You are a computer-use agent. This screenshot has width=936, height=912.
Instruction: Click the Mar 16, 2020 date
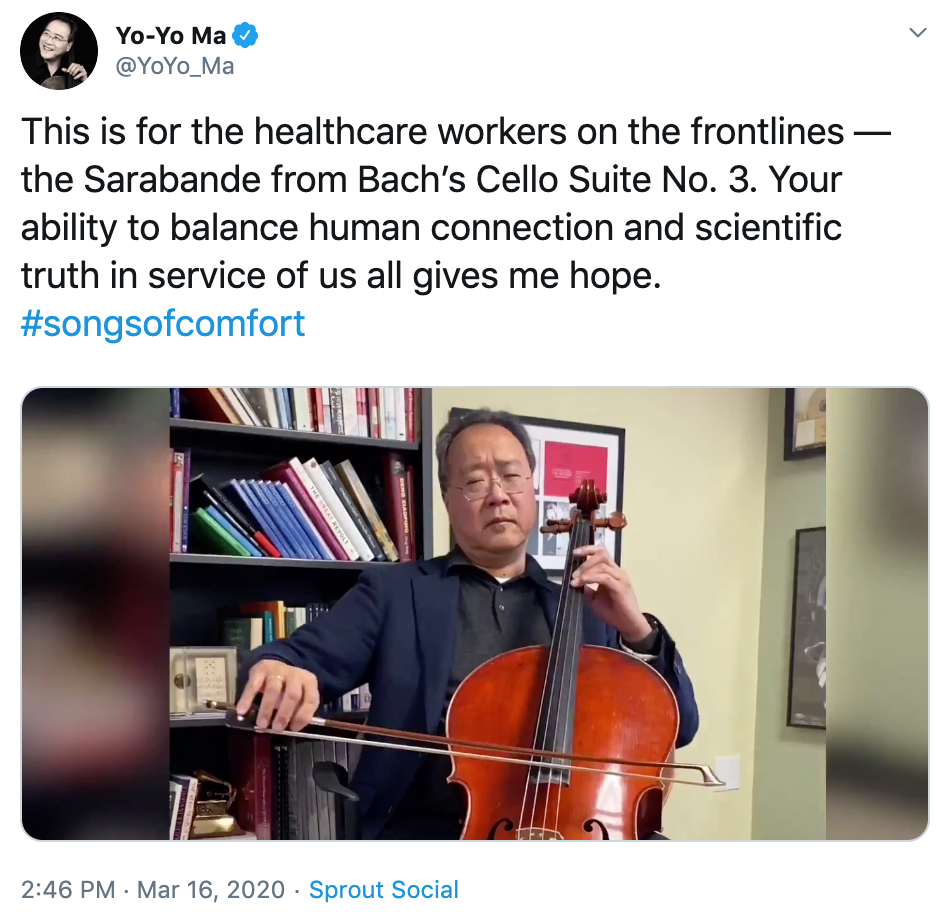click(x=211, y=889)
